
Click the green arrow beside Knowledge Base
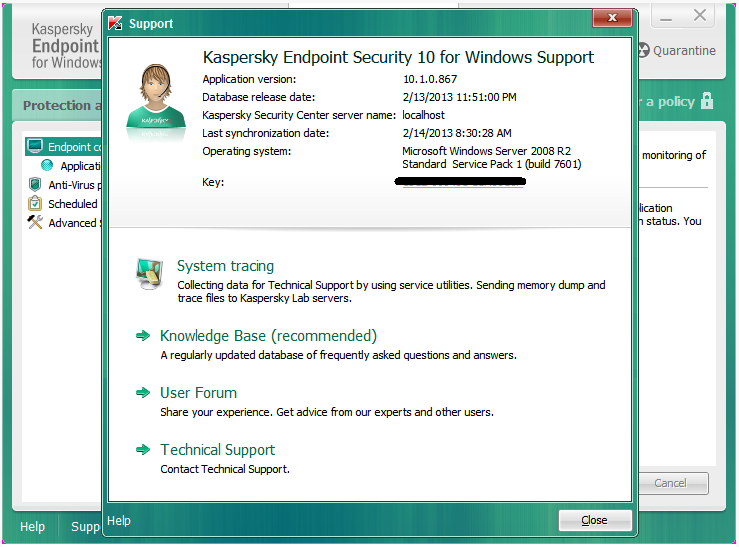click(x=143, y=336)
